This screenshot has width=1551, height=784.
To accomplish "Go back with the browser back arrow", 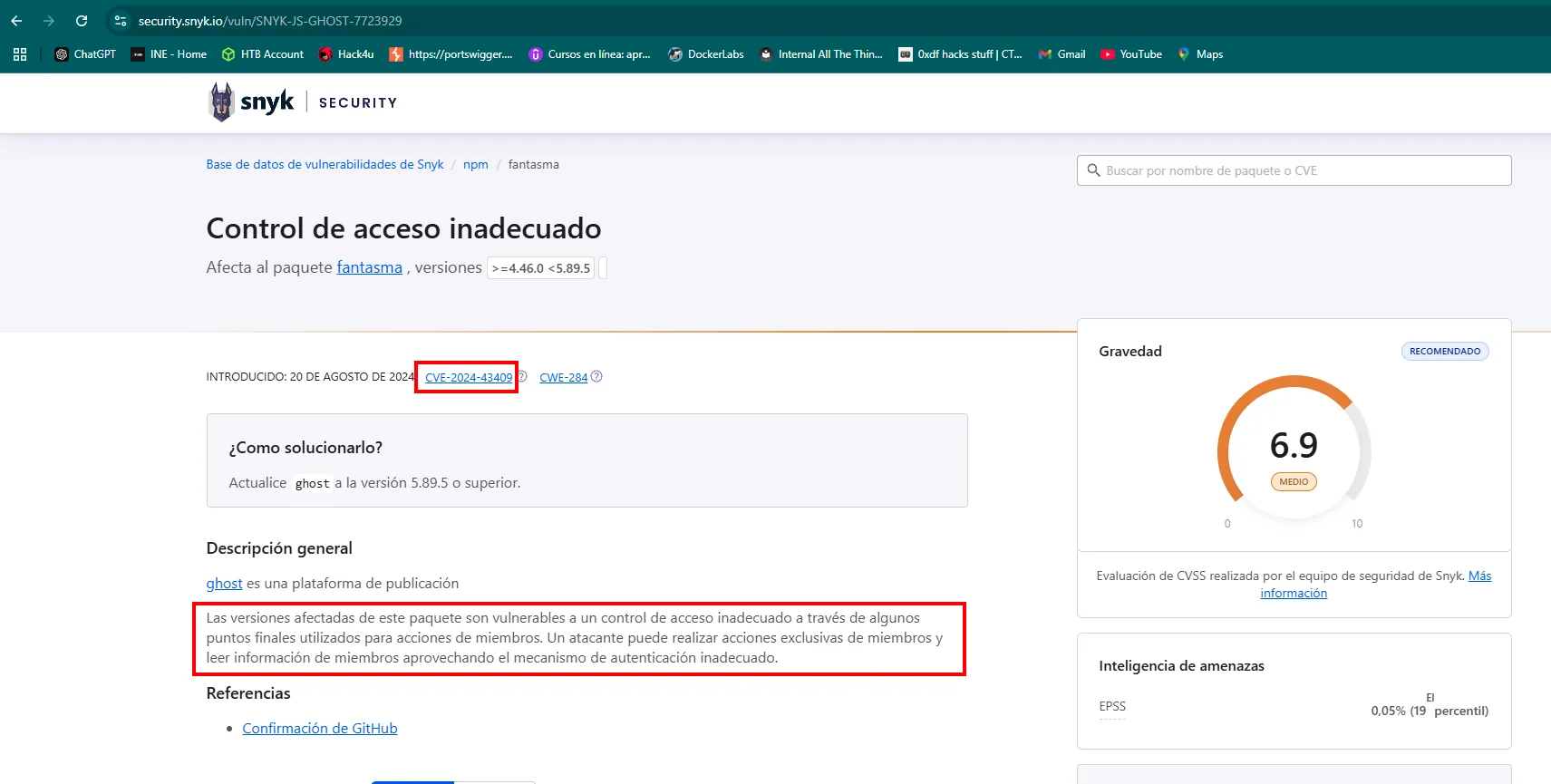I will point(16,21).
